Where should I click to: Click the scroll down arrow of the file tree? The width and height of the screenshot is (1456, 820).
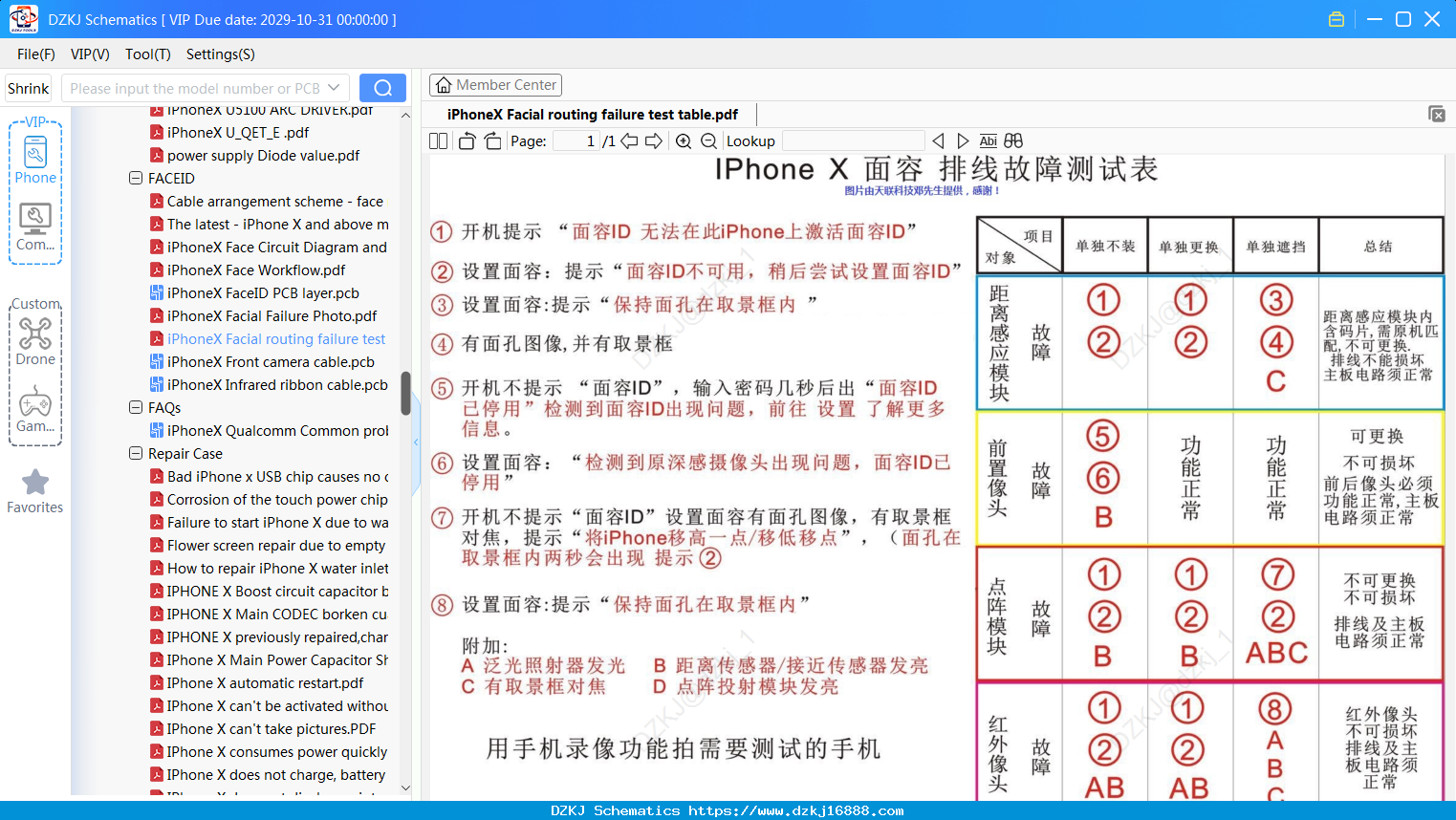405,788
